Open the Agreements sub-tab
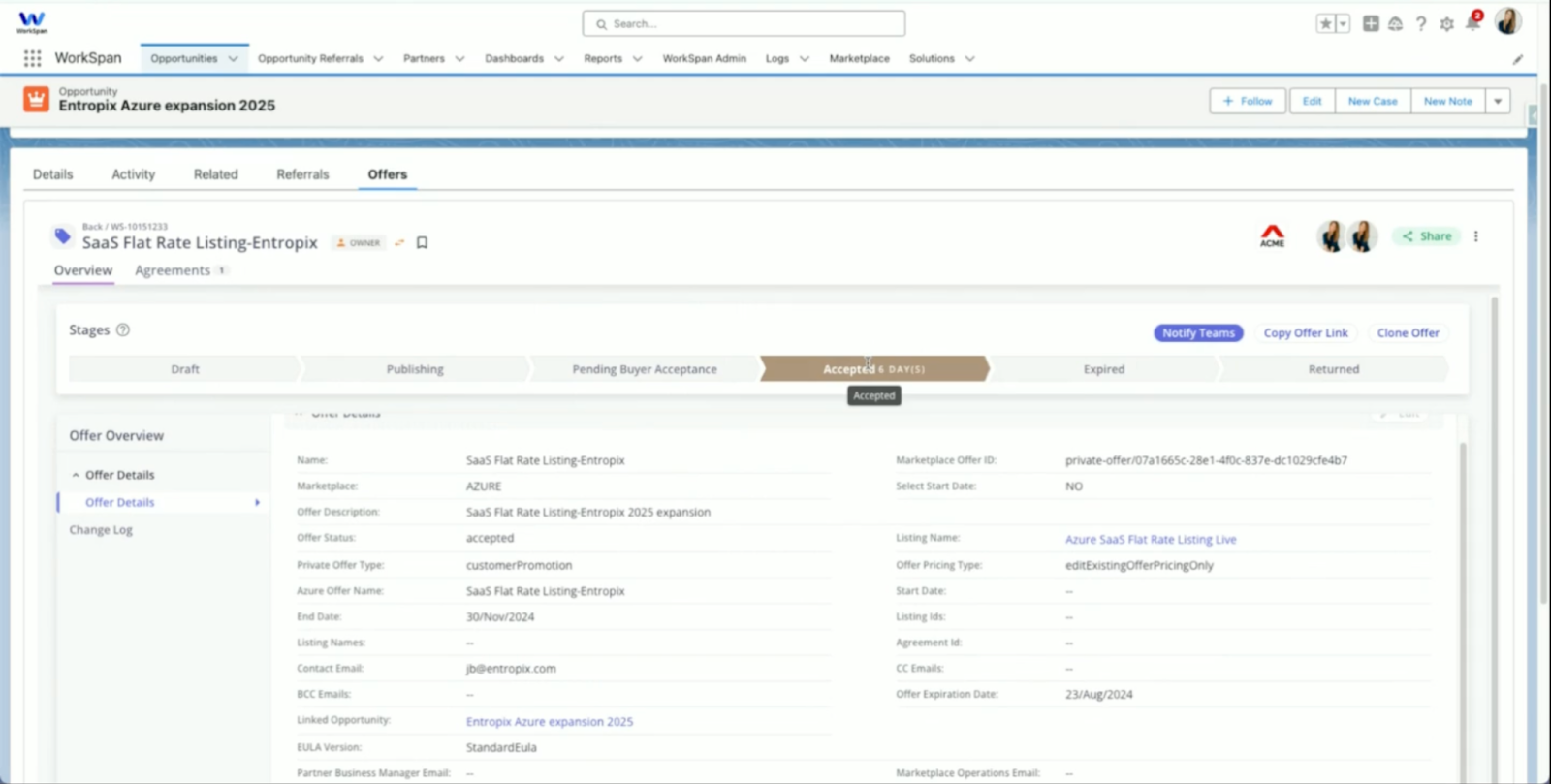This screenshot has height=784, width=1551. click(x=180, y=270)
